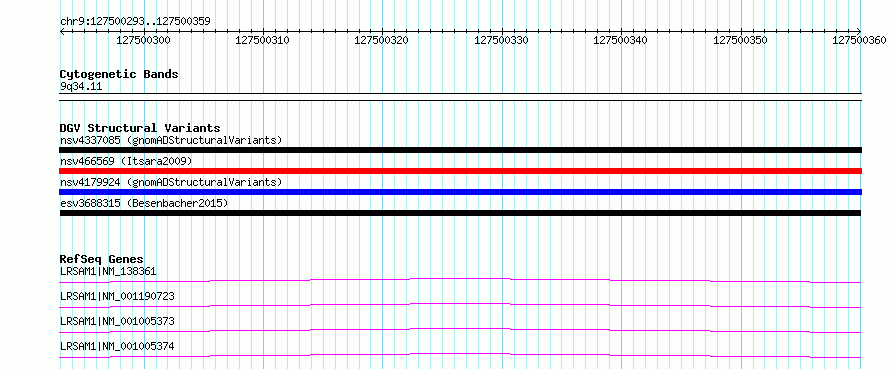Click ruler position 127500340
Viewport: 890px width, 369px height.
point(620,40)
